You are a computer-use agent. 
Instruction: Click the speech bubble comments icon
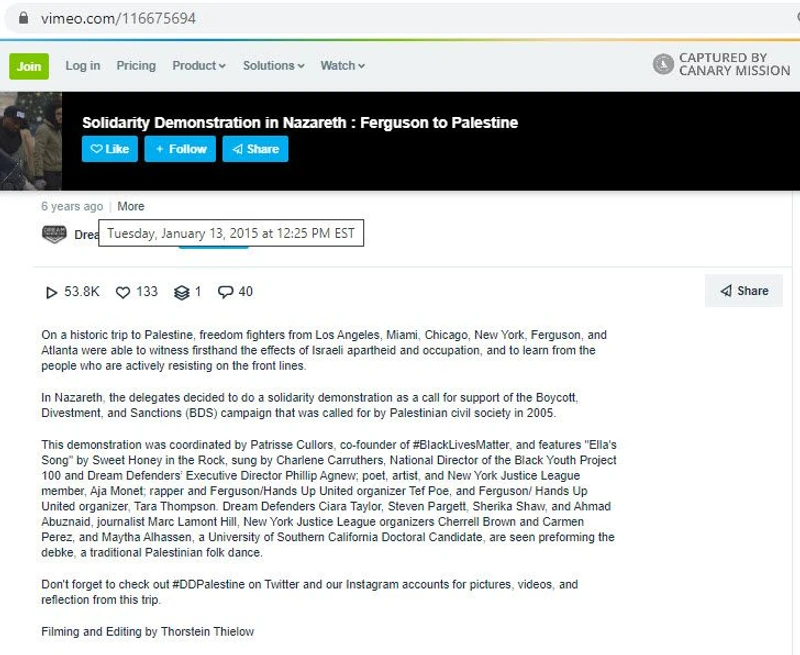click(x=225, y=292)
